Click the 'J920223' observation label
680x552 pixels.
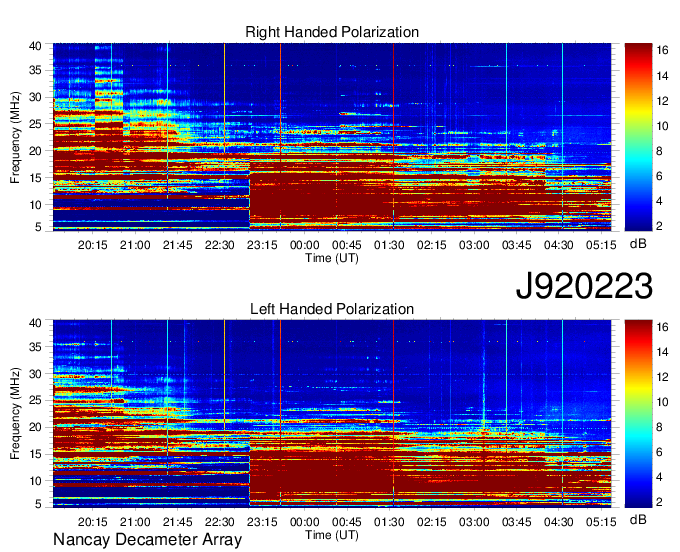tap(584, 286)
